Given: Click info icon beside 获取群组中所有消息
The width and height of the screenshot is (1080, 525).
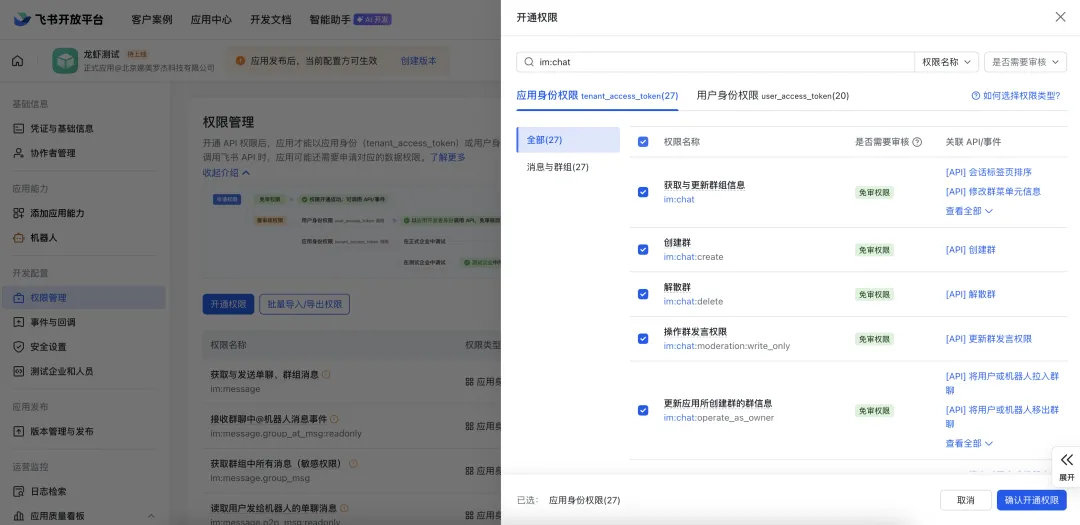Looking at the screenshot, I should [x=353, y=464].
